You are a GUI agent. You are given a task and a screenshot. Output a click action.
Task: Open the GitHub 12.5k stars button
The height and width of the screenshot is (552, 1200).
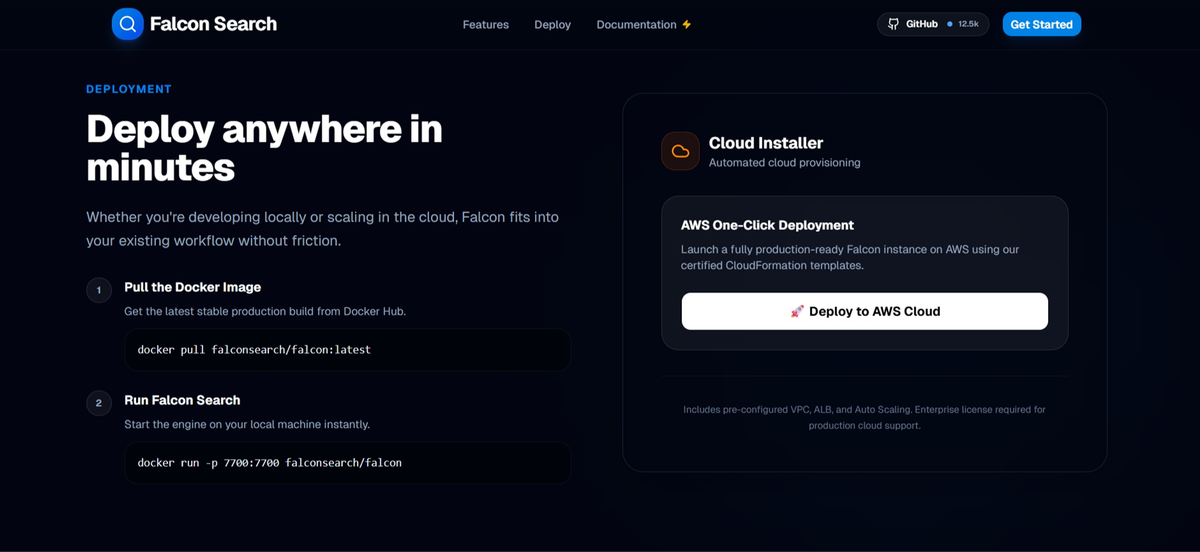point(933,24)
